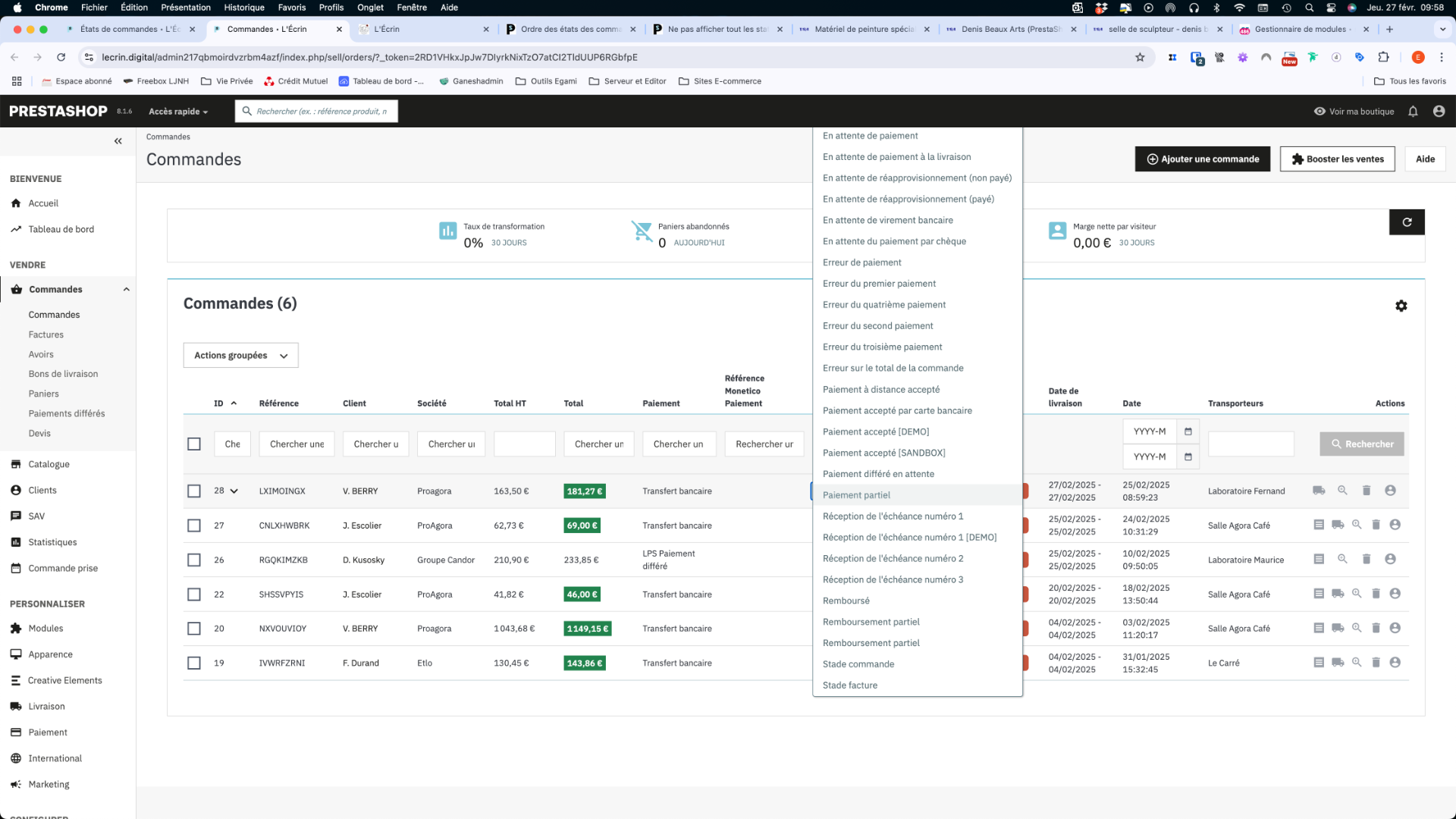Screen dimensions: 1456x819
Task: Check the checkbox for order 28
Action: coord(194,491)
